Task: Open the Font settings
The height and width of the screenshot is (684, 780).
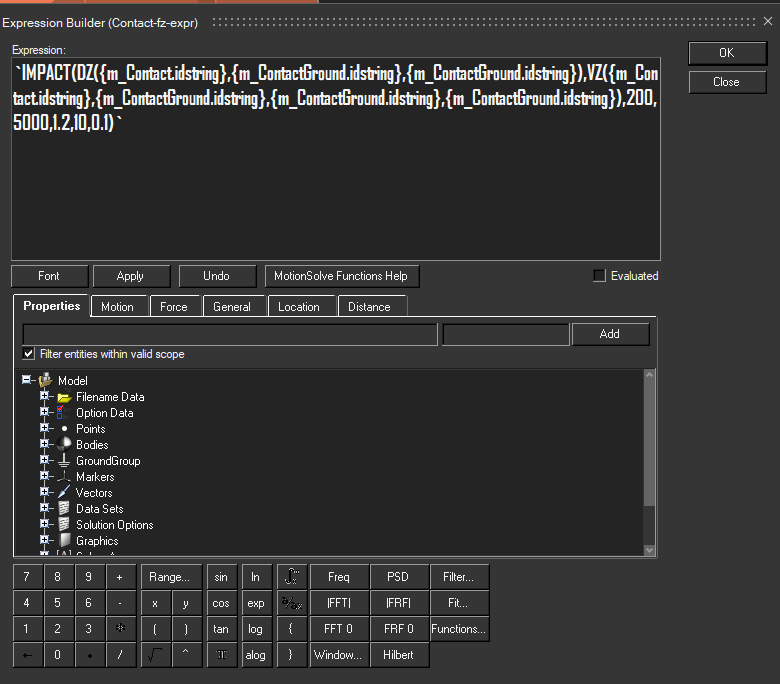Action: point(49,276)
